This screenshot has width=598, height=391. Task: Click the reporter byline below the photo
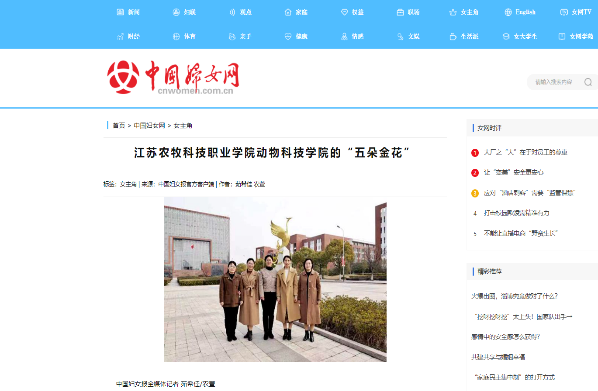(166, 384)
